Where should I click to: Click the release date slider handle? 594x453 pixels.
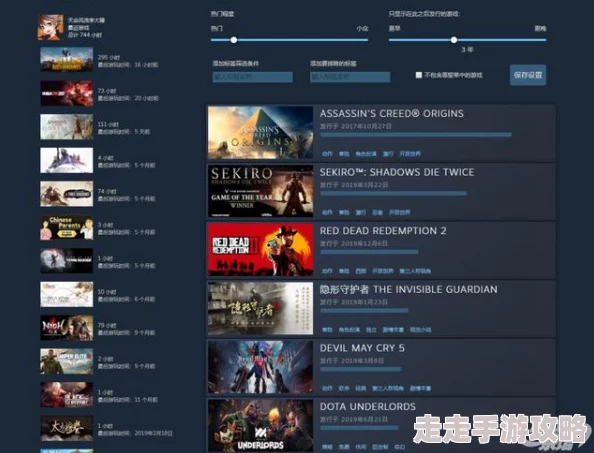[x=454, y=40]
